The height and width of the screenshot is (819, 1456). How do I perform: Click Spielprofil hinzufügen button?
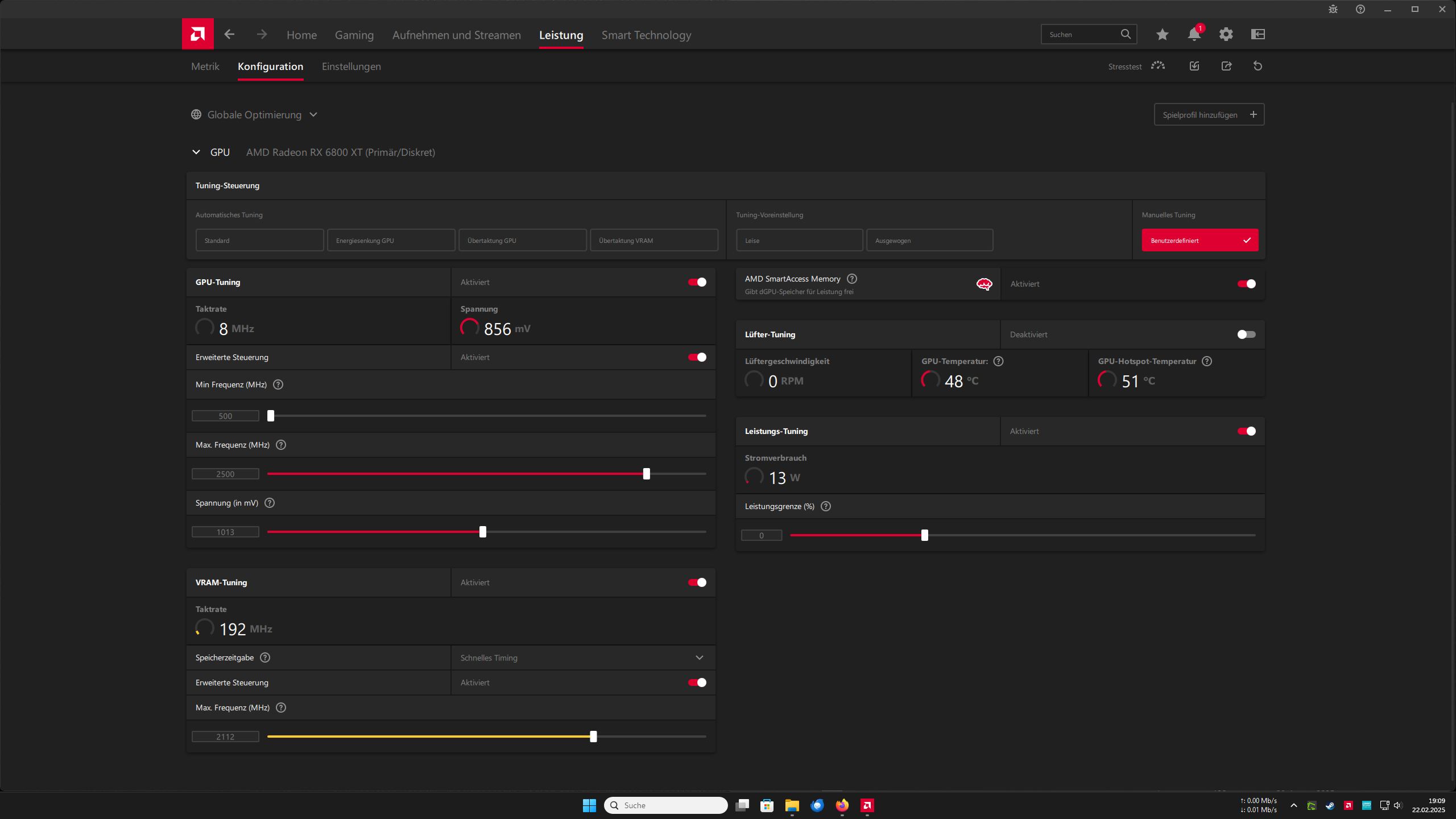1209,115
